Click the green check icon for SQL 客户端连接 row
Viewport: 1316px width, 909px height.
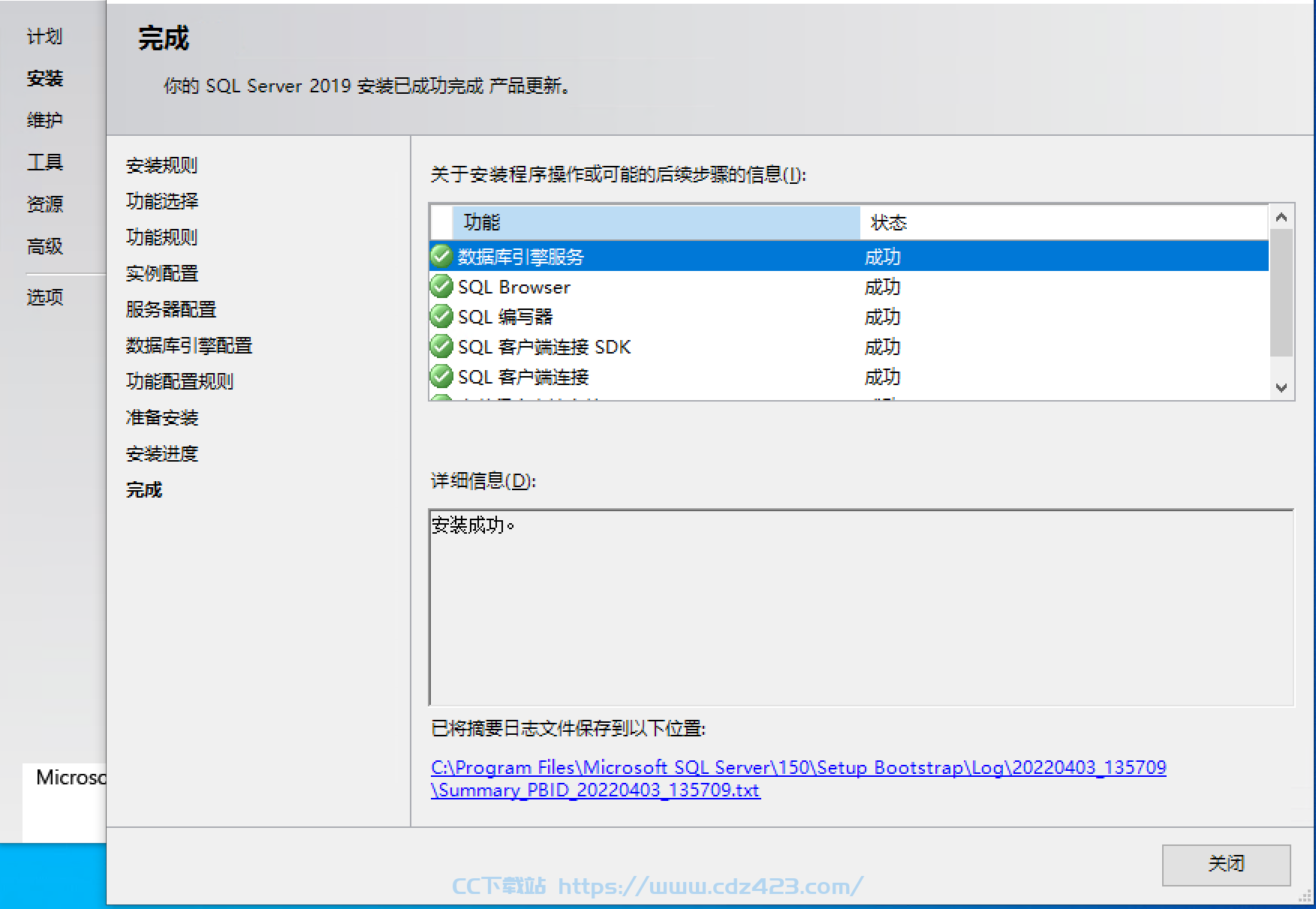point(441,377)
